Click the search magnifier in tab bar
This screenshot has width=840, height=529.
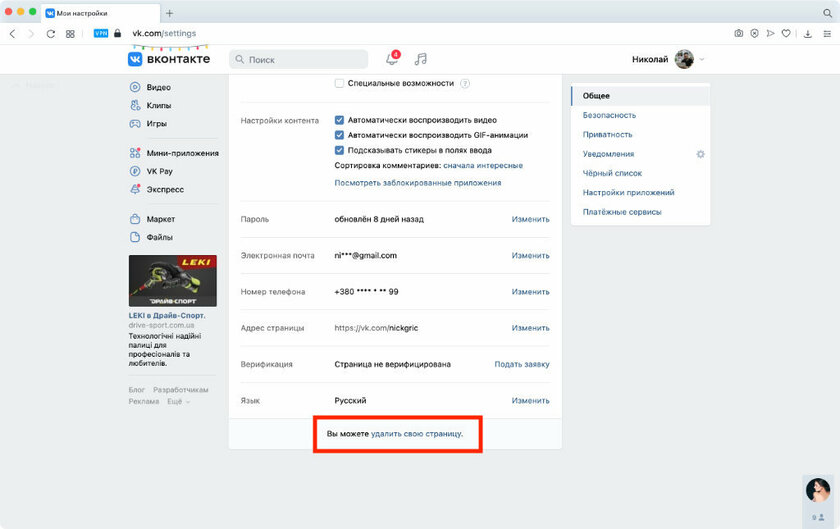828,13
